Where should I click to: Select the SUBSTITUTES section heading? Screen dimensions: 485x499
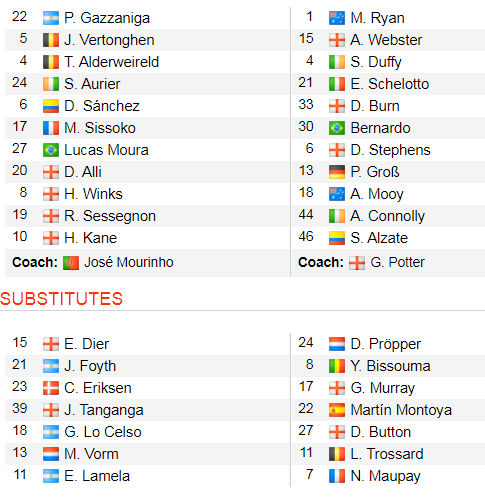61,299
